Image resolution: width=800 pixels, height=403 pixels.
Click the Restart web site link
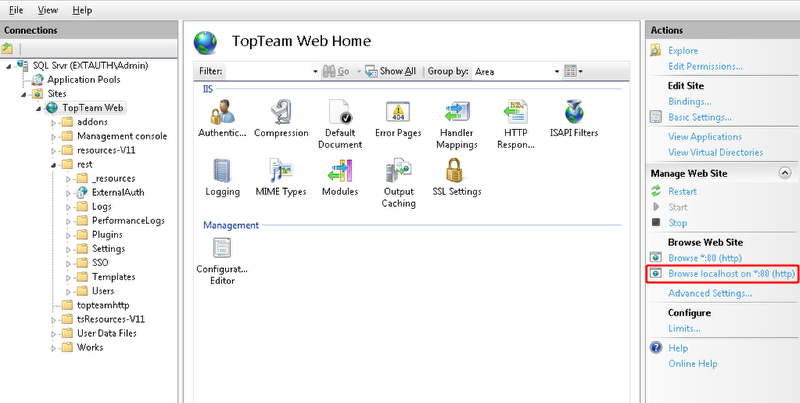click(x=682, y=191)
